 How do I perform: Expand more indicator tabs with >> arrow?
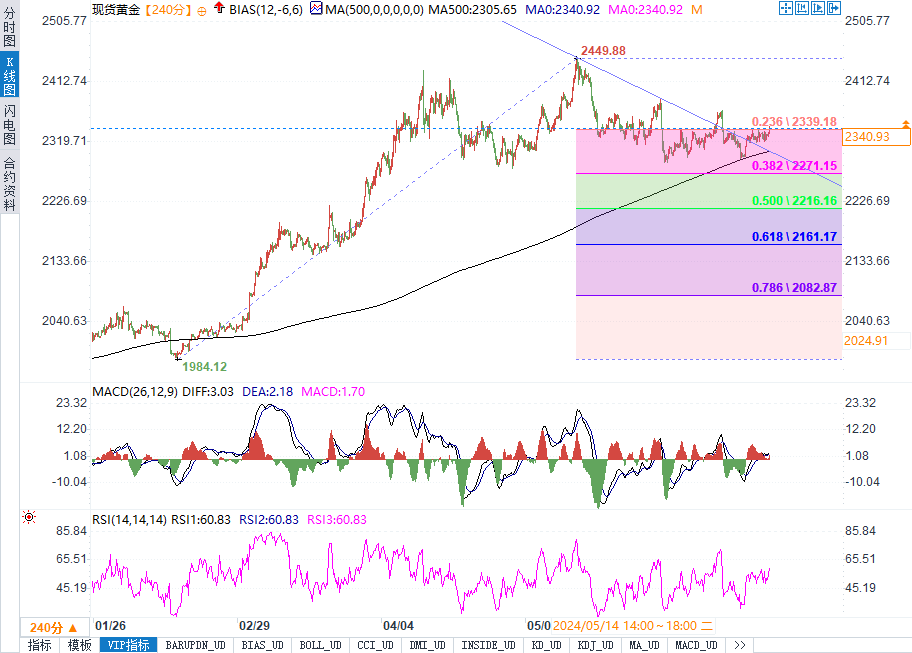[740, 645]
